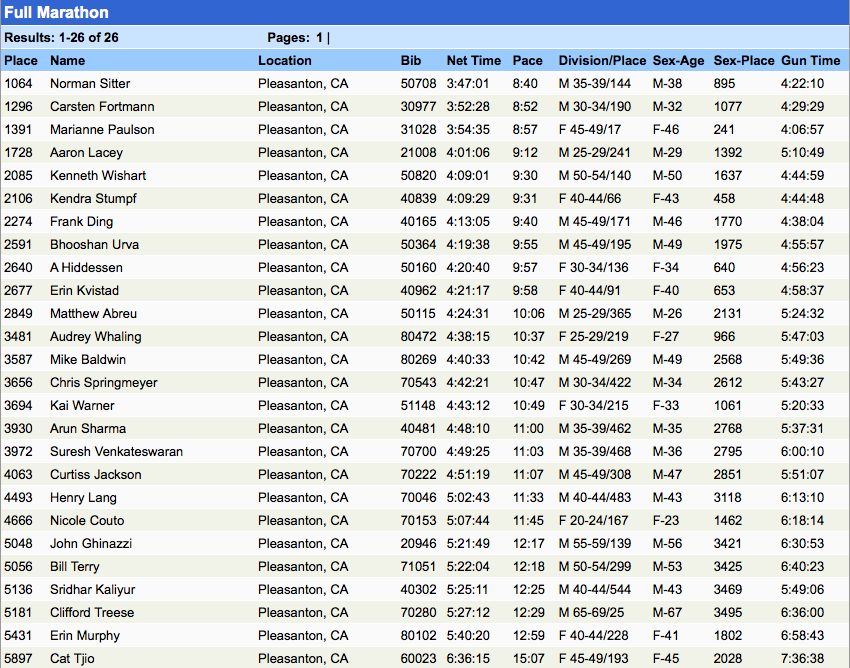This screenshot has height=668, width=850.
Task: Click bib number 50708
Action: point(418,84)
